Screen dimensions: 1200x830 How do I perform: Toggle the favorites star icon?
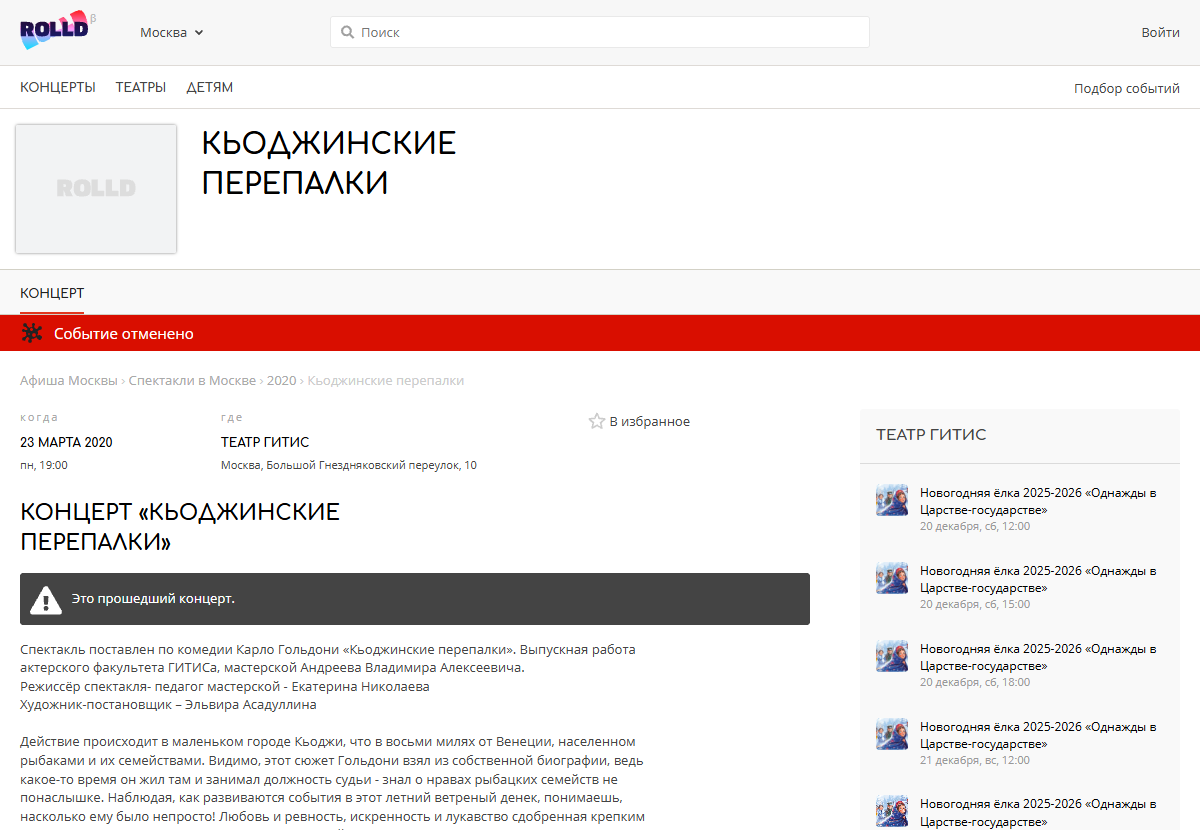click(x=597, y=421)
